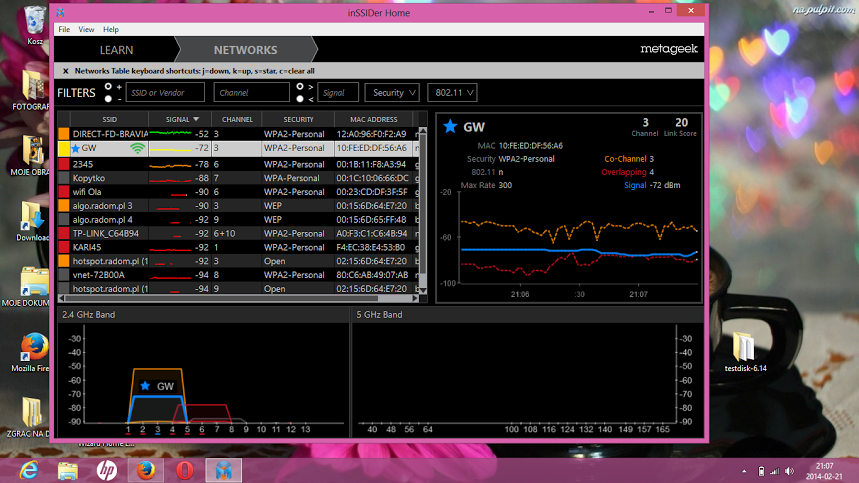This screenshot has height=483, width=859.
Task: Click the network signal icon in system tray
Action: (x=775, y=471)
